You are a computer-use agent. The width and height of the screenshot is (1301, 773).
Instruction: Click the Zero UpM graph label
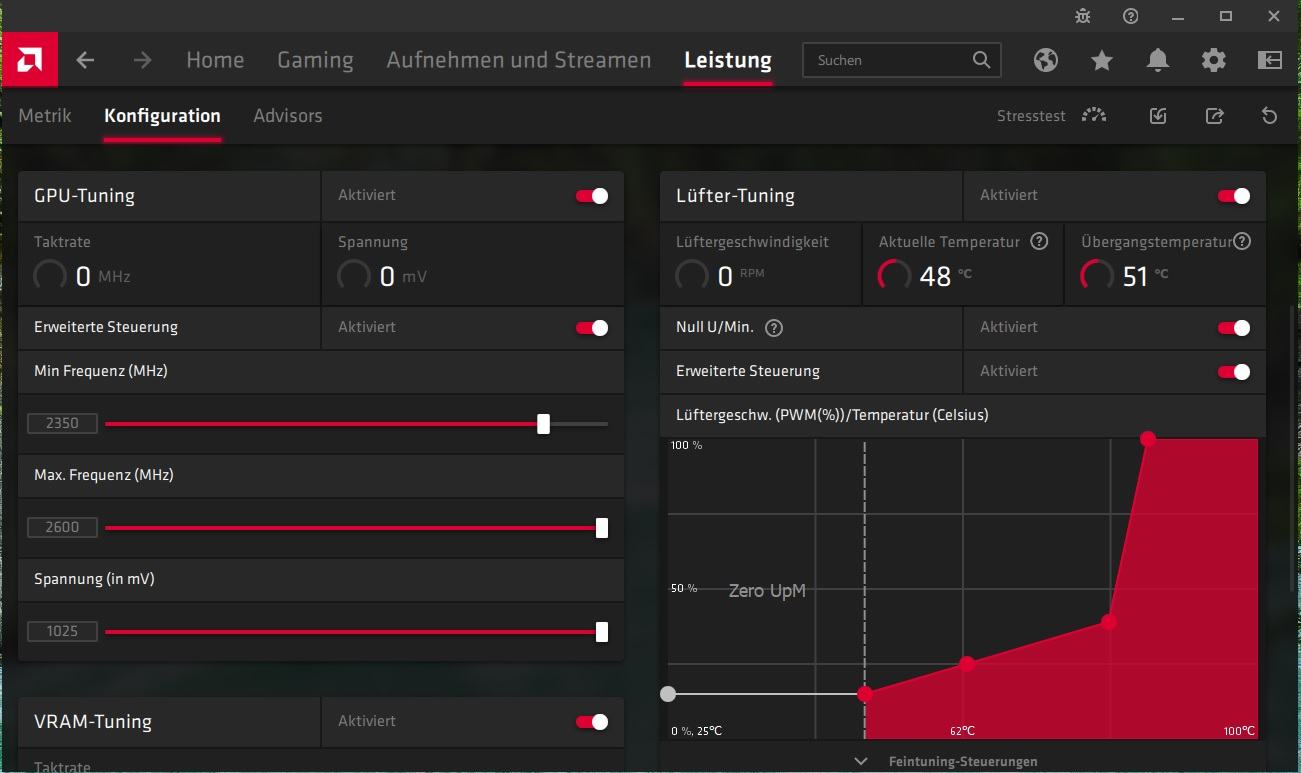[767, 591]
